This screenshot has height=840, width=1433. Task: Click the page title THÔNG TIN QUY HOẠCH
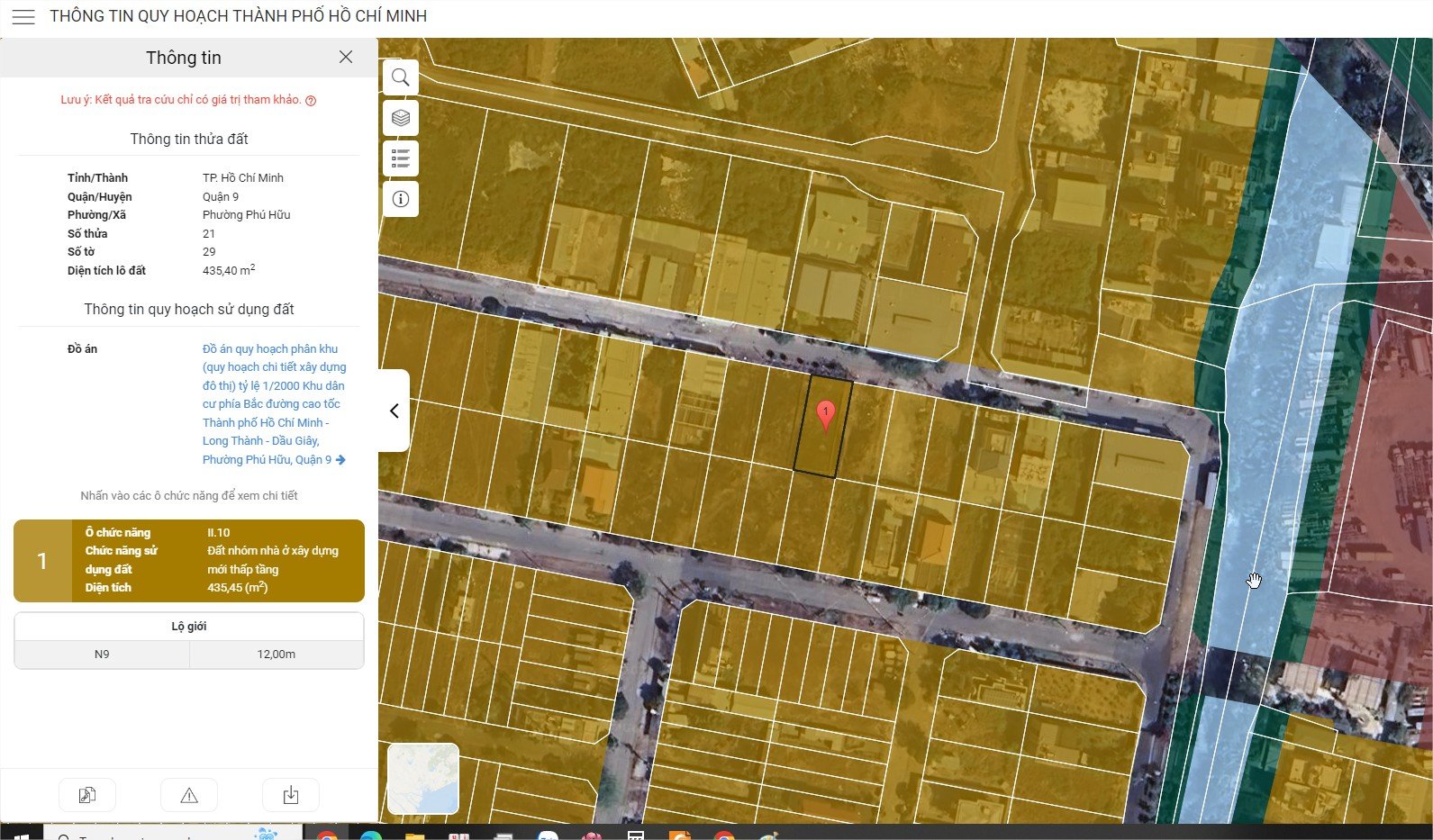(x=239, y=16)
